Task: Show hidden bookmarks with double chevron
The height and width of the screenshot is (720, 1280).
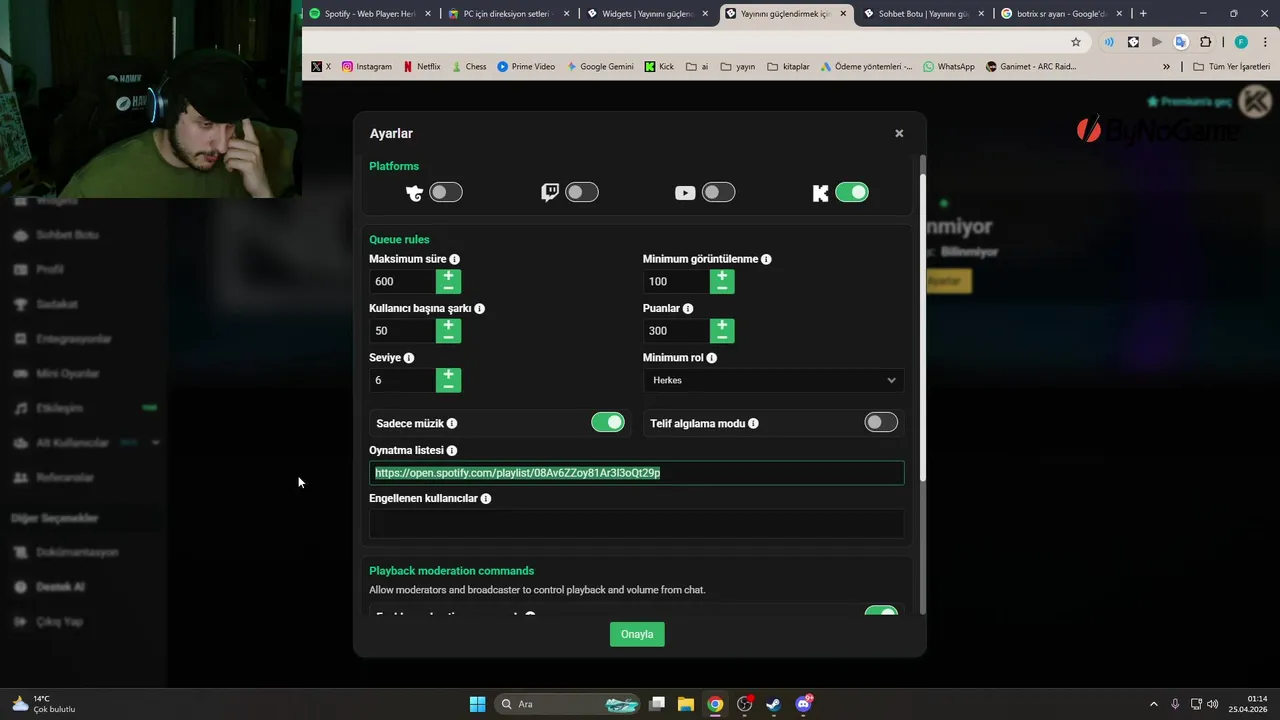Action: [1166, 67]
